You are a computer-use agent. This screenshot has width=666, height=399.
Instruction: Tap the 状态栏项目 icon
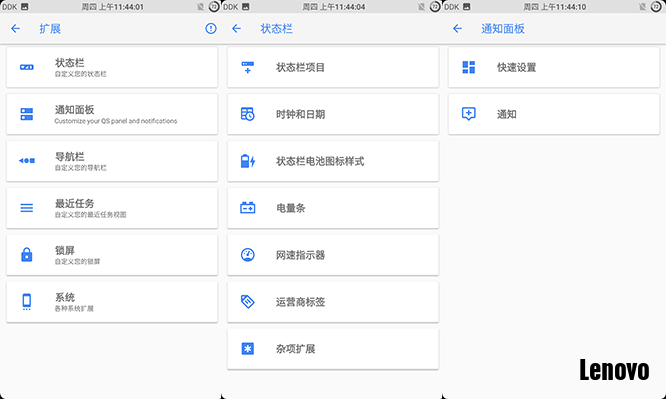pos(248,67)
